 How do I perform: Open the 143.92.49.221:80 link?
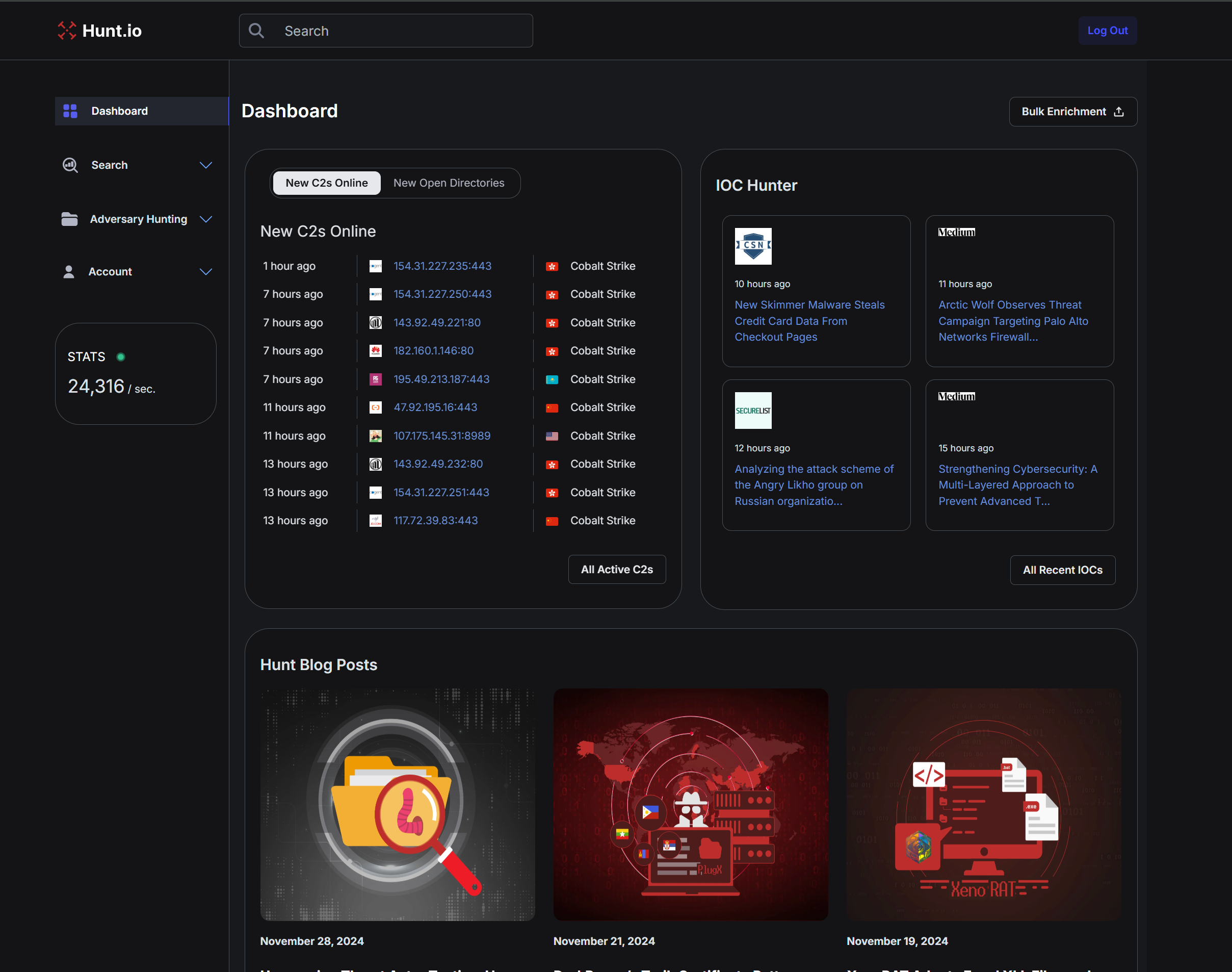pos(436,322)
